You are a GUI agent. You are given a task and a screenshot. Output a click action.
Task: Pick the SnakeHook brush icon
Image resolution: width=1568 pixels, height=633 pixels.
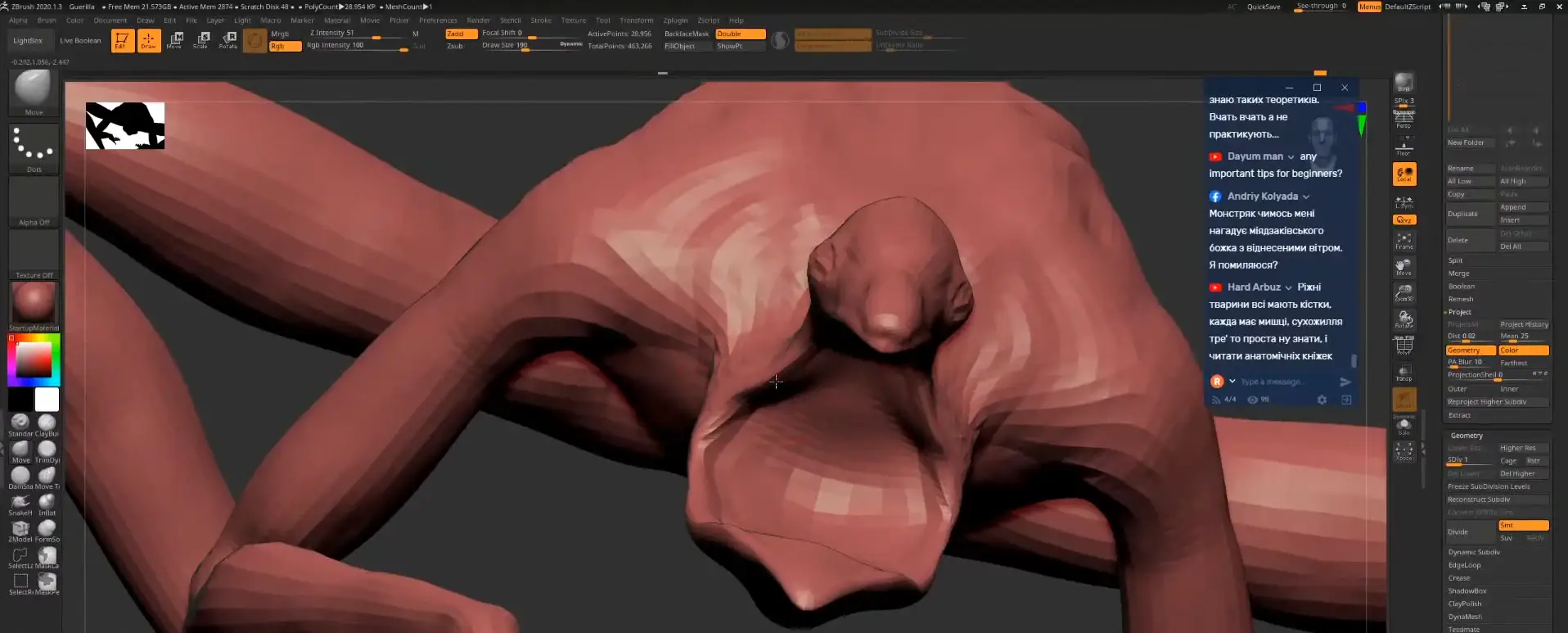[x=20, y=502]
